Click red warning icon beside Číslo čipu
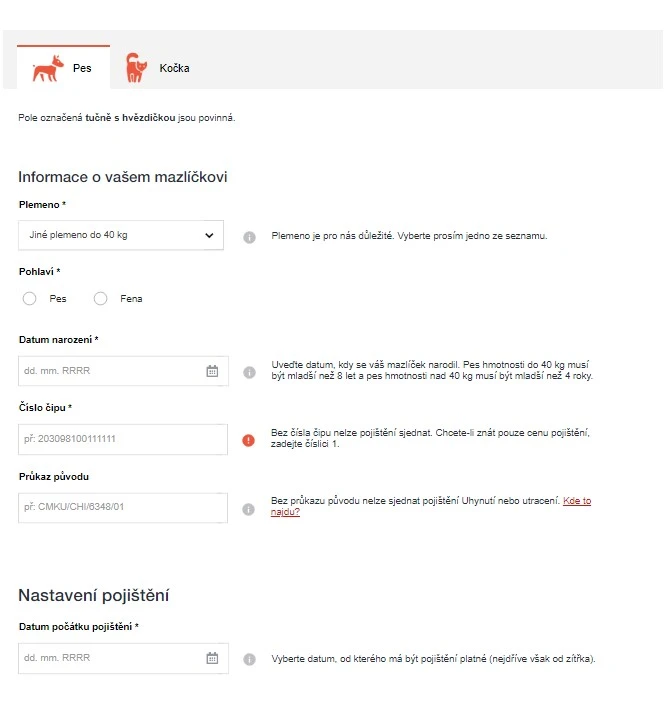Viewport: 669px width, 706px height. pyautogui.click(x=249, y=440)
